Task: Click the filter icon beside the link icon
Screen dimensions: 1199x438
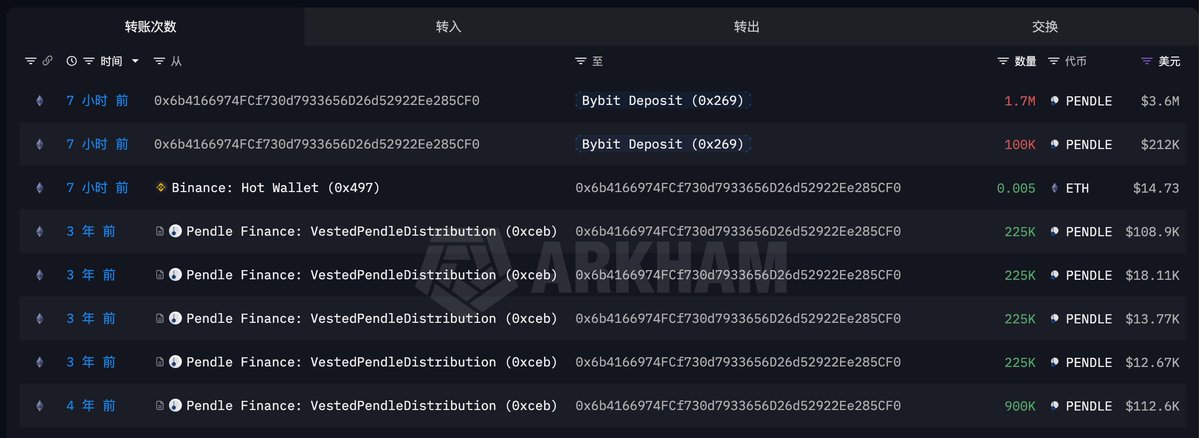Action: click(x=30, y=62)
